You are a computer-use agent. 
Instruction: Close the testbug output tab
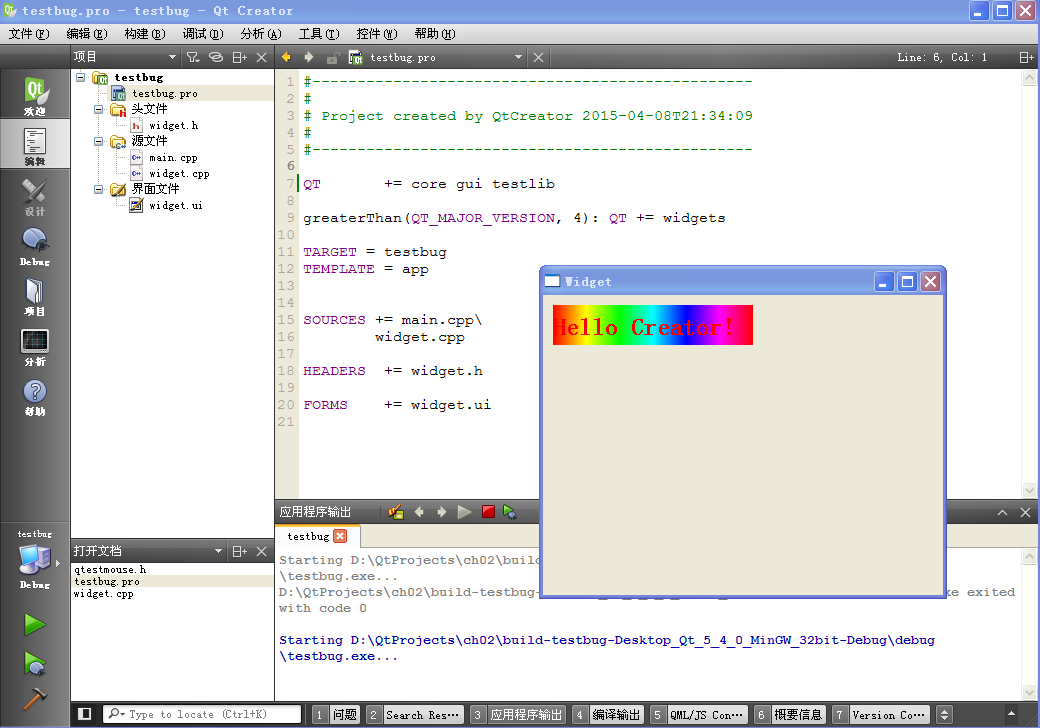tap(340, 536)
